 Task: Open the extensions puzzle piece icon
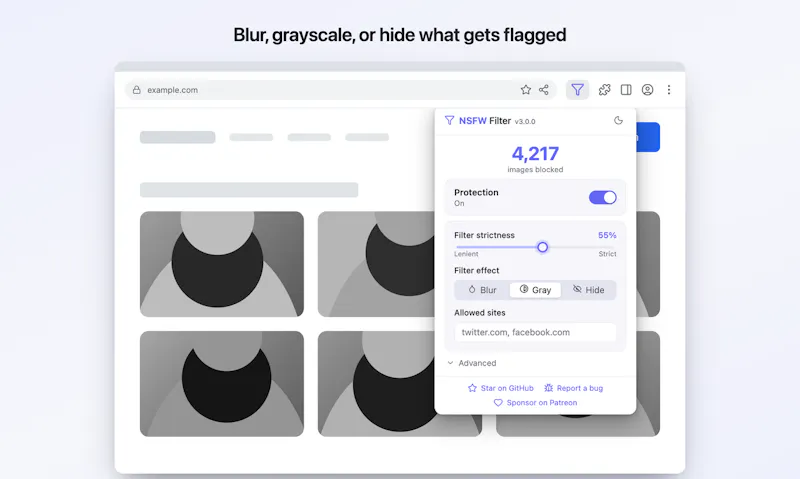(x=605, y=90)
